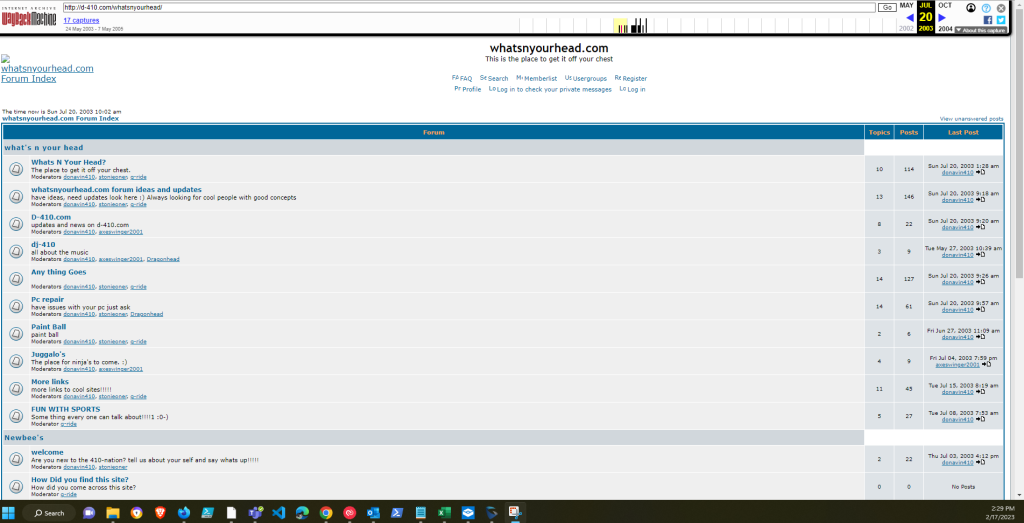Open the Register menu link
The width and height of the screenshot is (1024, 523).
631,78
